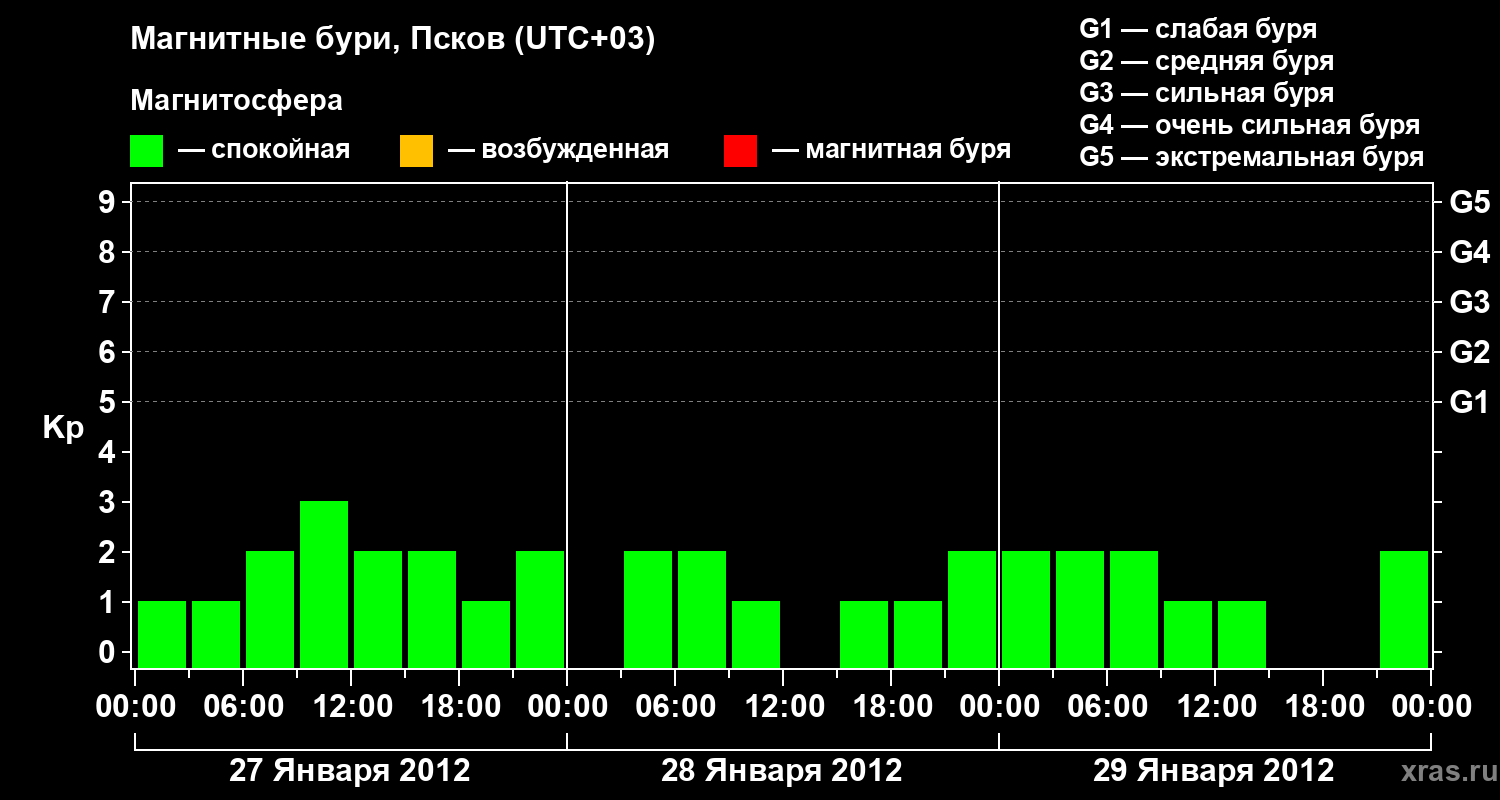Click the G1 label on right axis
Image resolution: width=1500 pixels, height=800 pixels.
tap(1469, 402)
